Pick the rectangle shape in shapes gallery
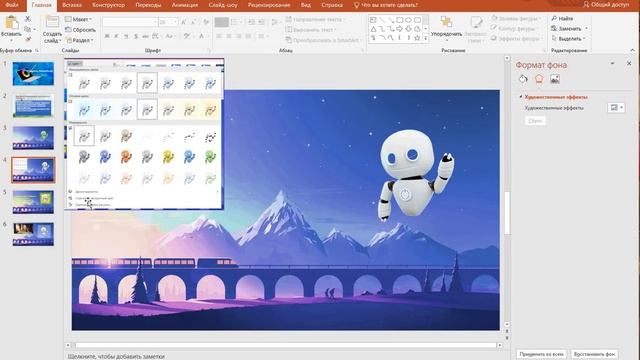The width and height of the screenshot is (640, 360). tap(400, 20)
